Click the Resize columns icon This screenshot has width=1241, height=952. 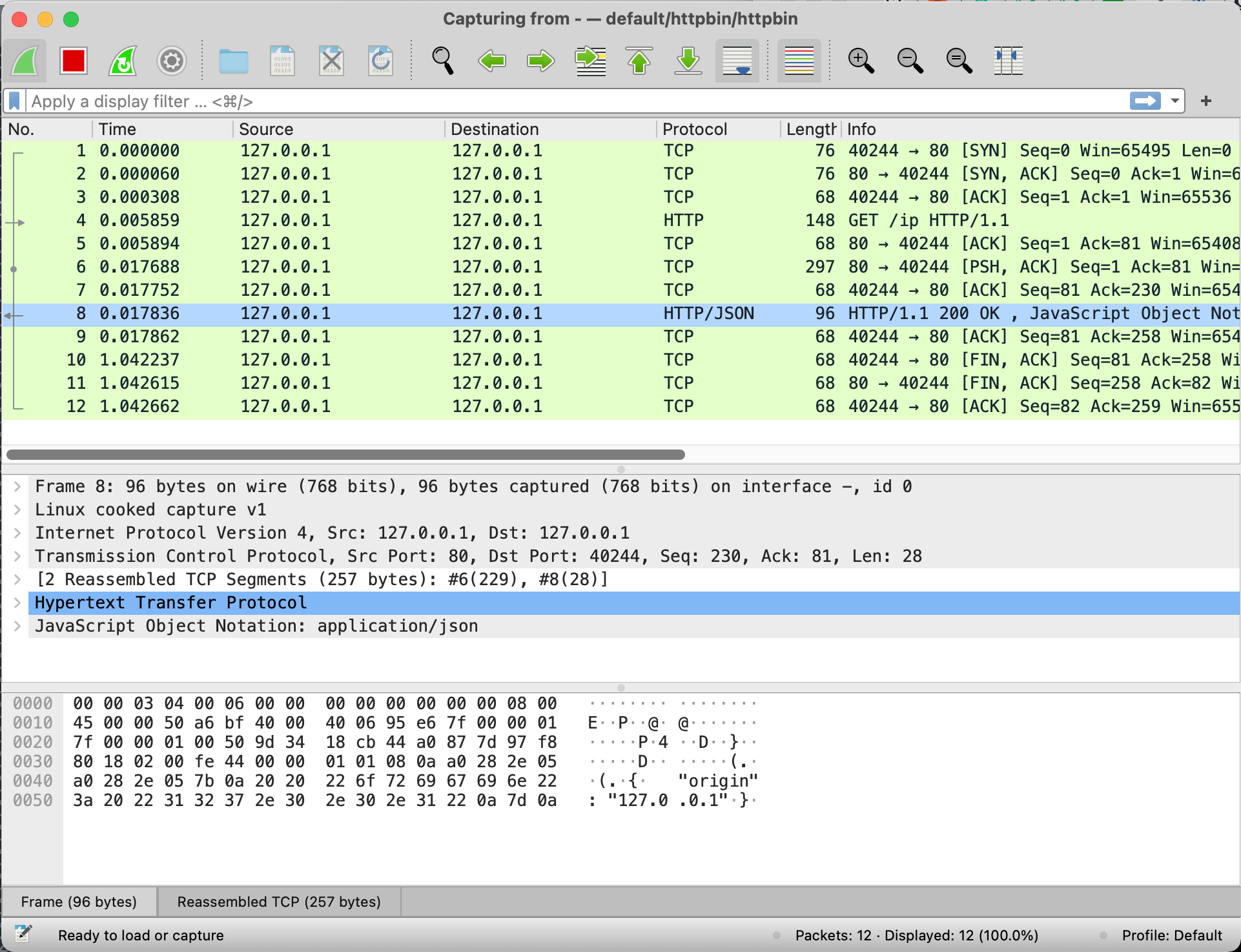[x=1008, y=61]
